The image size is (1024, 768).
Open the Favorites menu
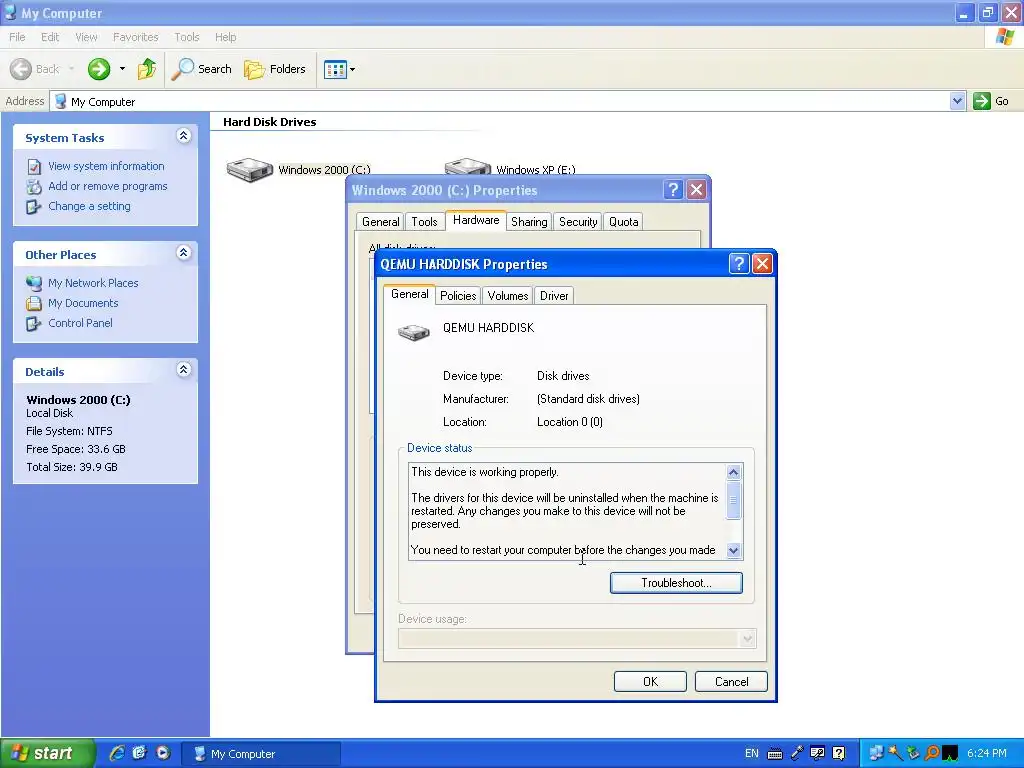pyautogui.click(x=135, y=37)
